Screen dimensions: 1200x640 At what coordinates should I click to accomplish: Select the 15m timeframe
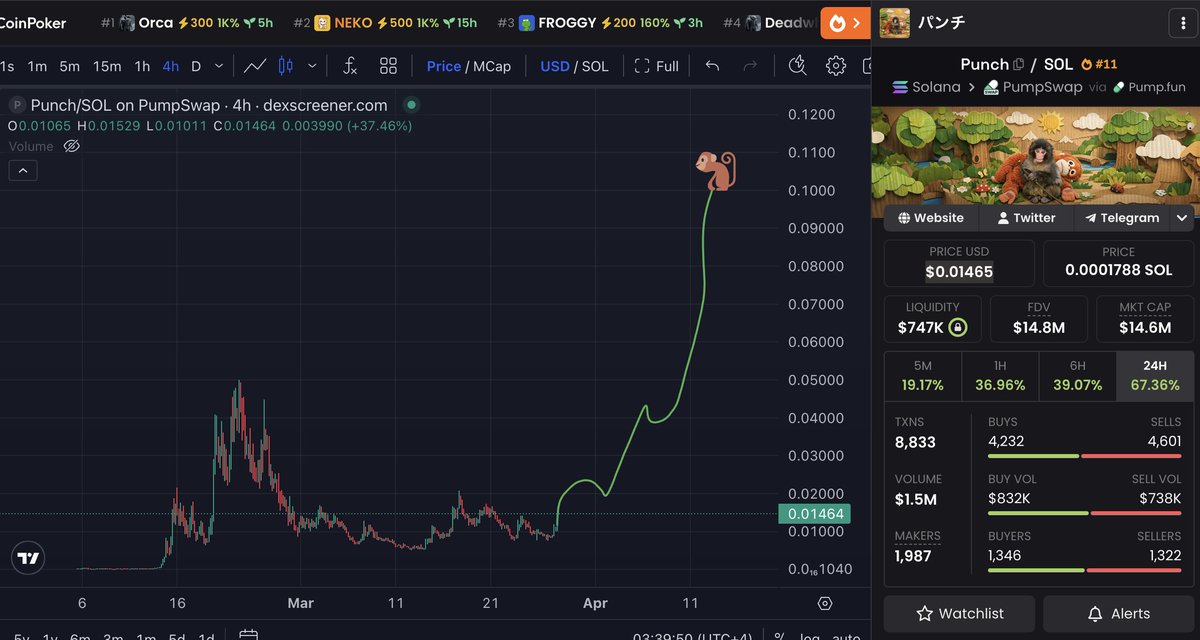coord(107,66)
